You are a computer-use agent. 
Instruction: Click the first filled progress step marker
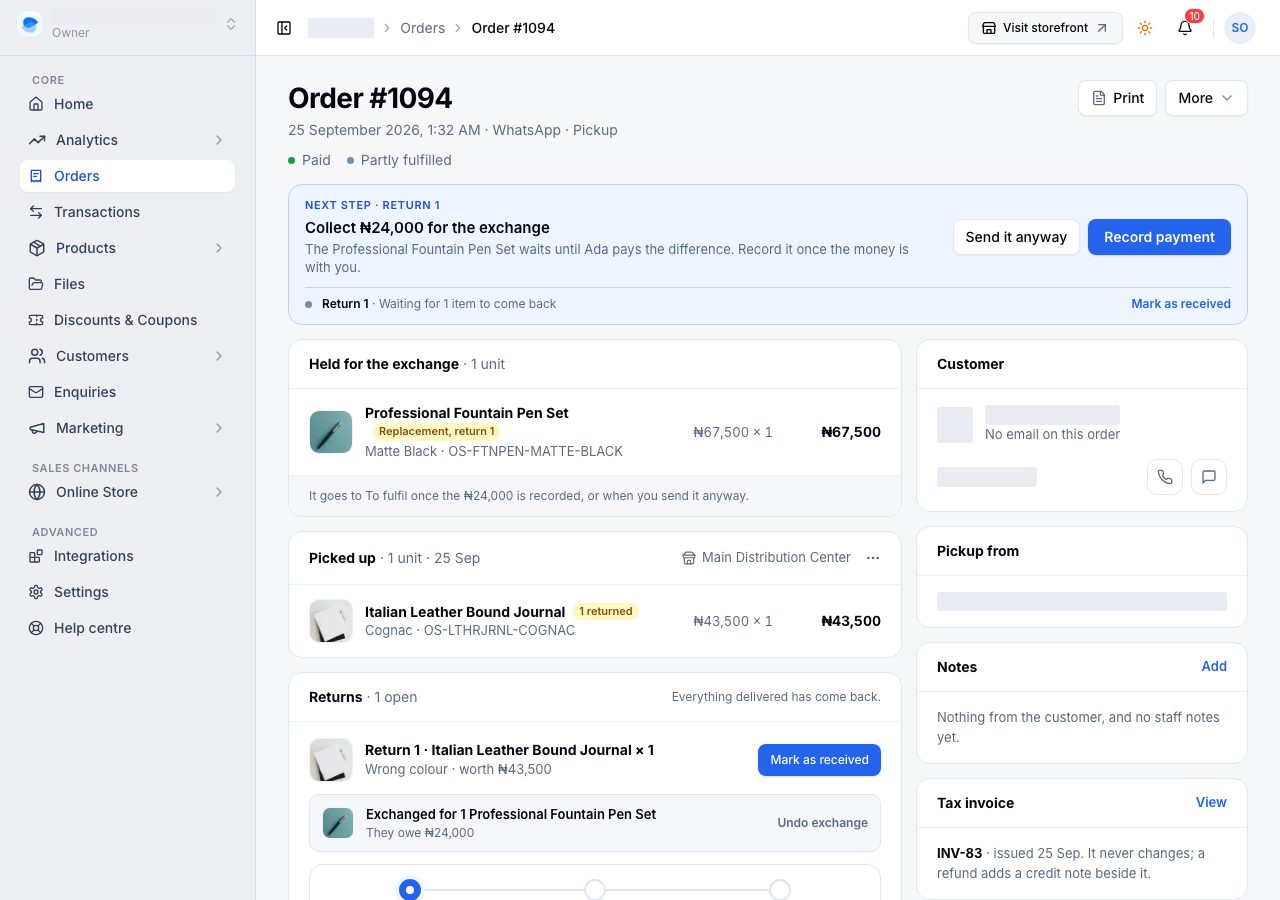(410, 890)
